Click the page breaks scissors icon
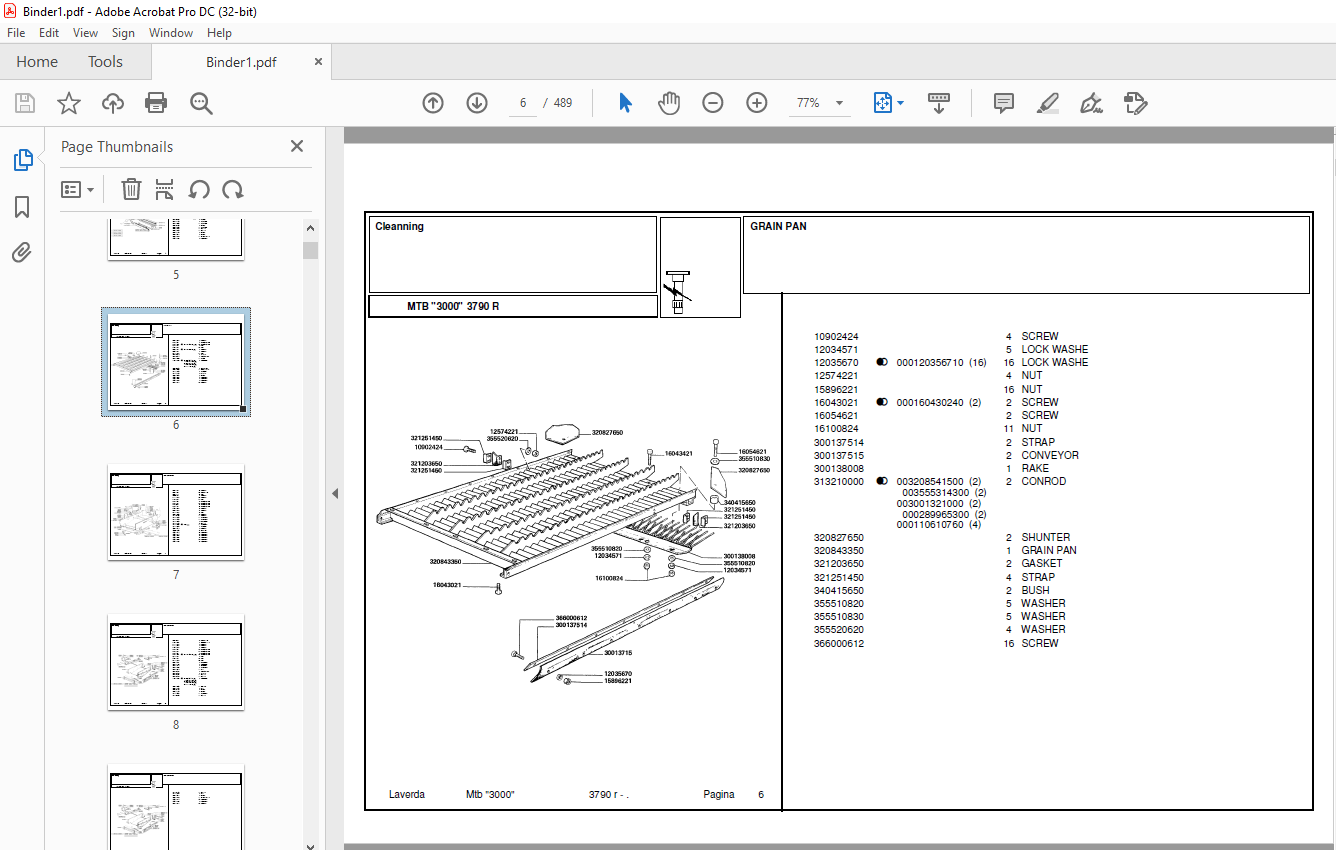This screenshot has height=850, width=1336. [x=165, y=190]
